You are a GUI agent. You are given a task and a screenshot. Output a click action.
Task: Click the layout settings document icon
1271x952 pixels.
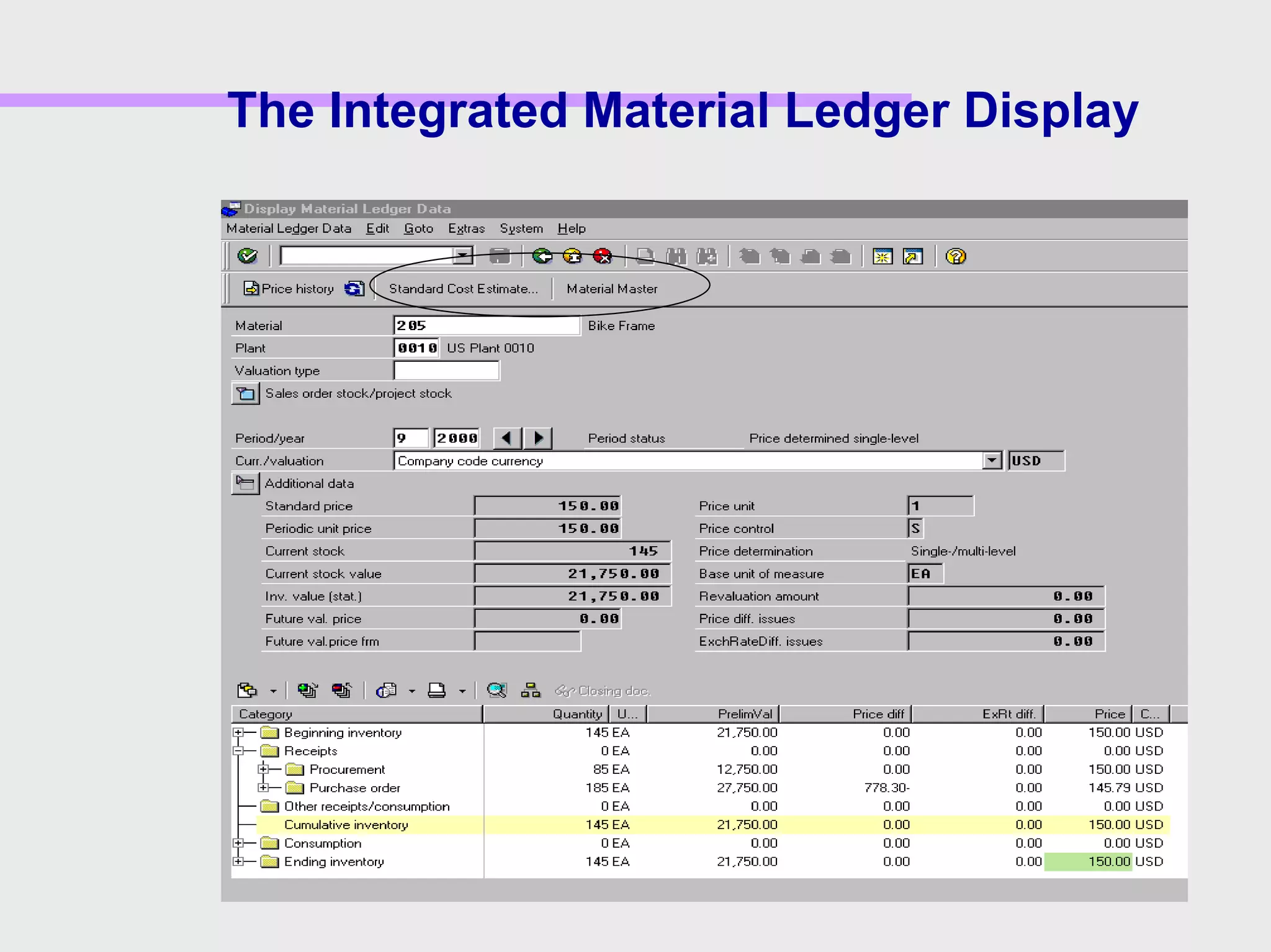[387, 690]
